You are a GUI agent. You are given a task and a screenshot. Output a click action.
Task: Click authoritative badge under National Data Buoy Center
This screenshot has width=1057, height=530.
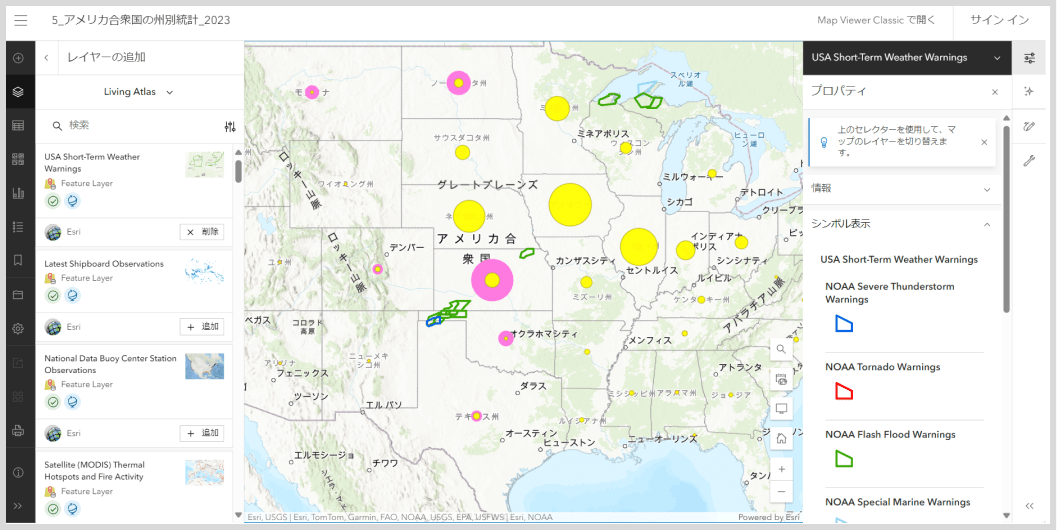[53, 402]
